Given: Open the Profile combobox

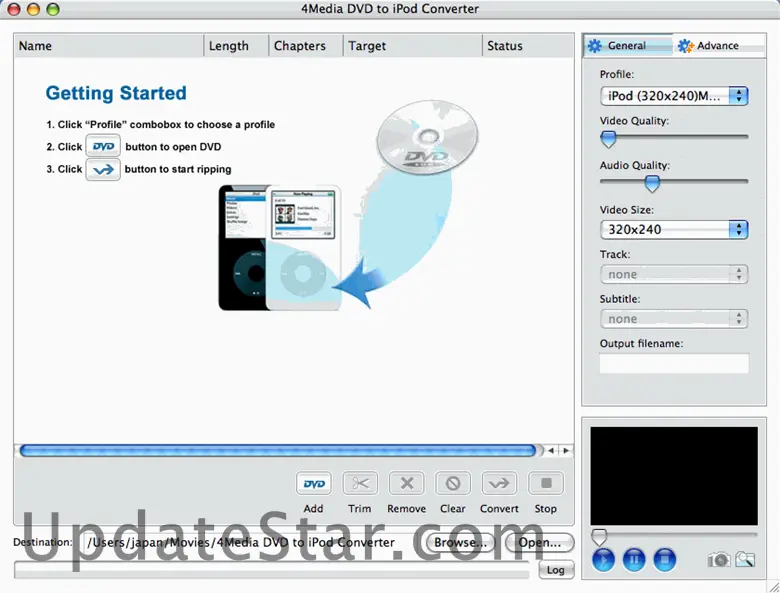Looking at the screenshot, I should [674, 96].
